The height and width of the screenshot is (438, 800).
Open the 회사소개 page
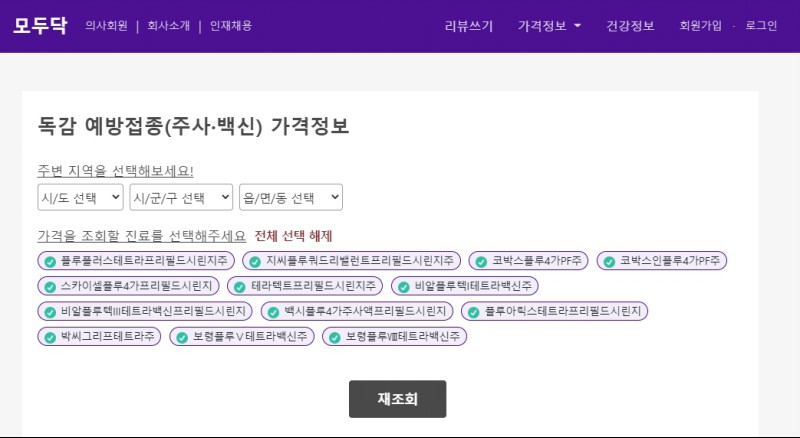point(168,26)
